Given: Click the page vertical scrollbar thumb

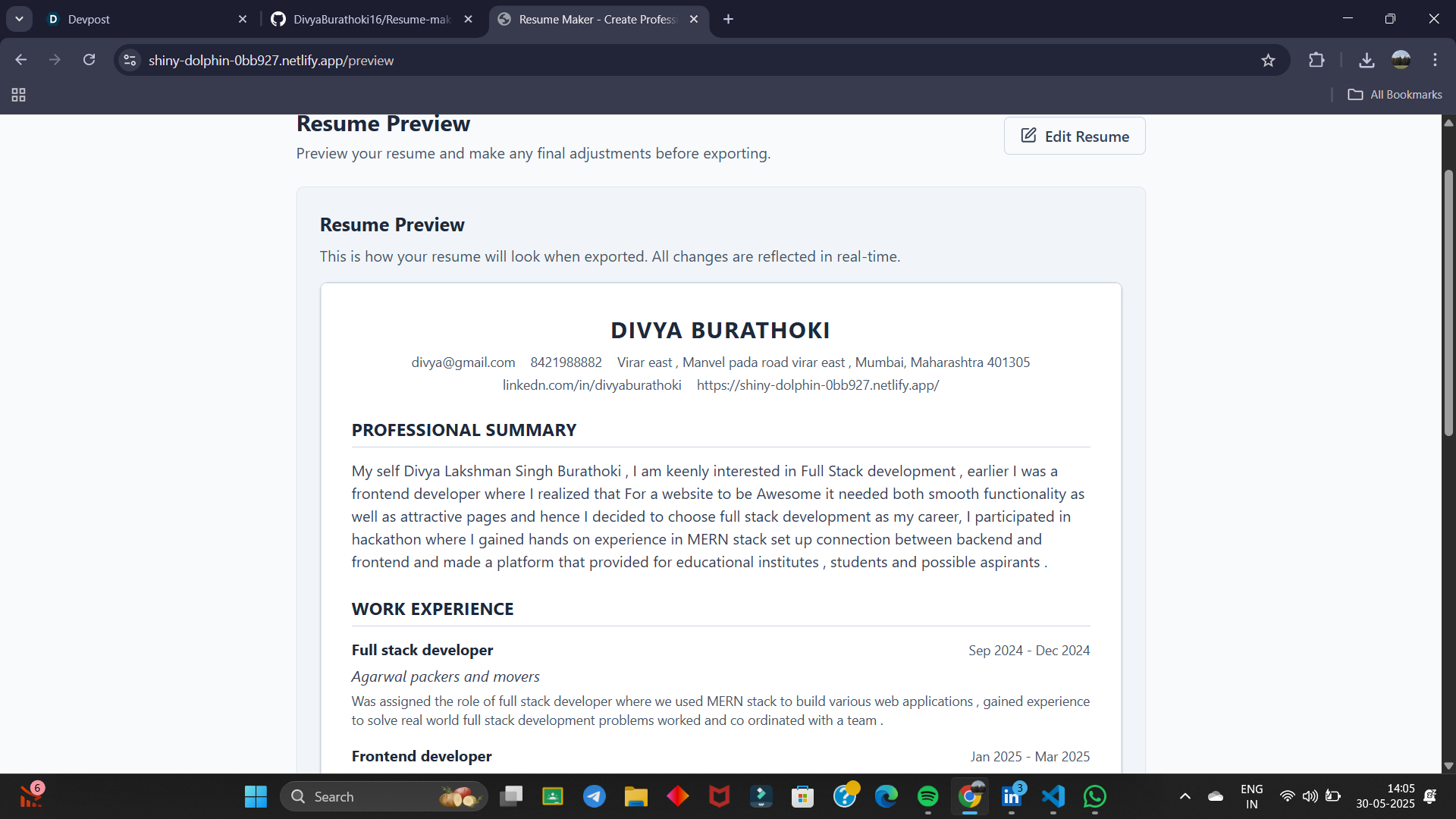Looking at the screenshot, I should click(x=1448, y=303).
